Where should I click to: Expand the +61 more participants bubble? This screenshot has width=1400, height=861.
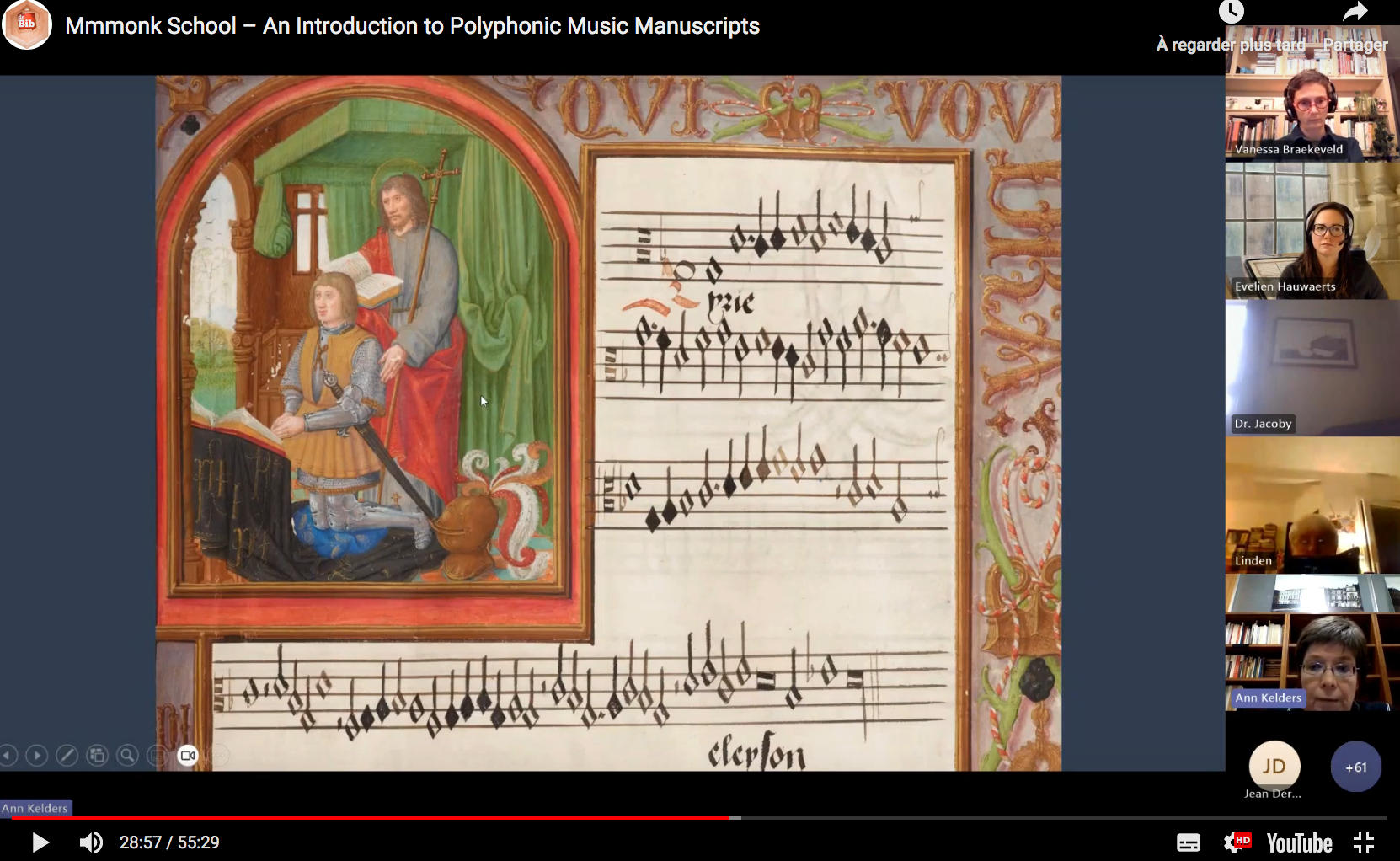click(x=1355, y=767)
